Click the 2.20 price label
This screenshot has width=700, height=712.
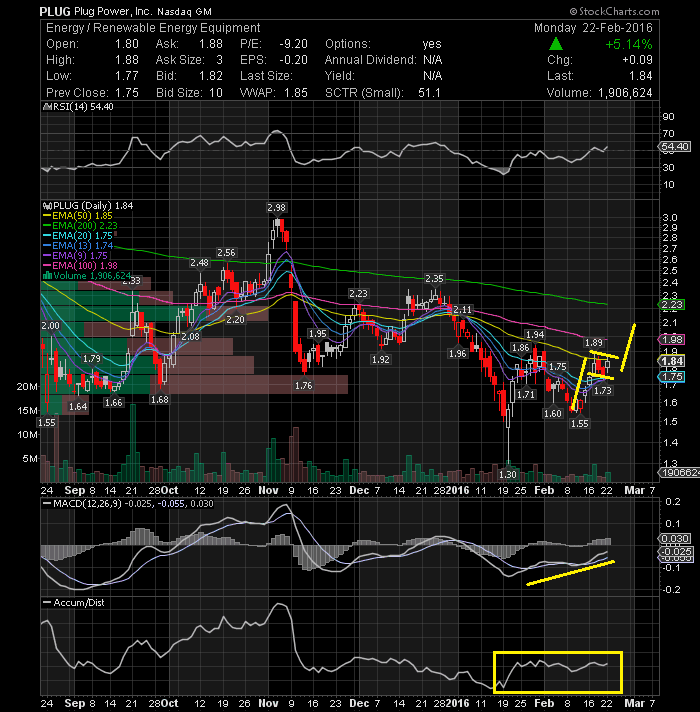(235, 319)
